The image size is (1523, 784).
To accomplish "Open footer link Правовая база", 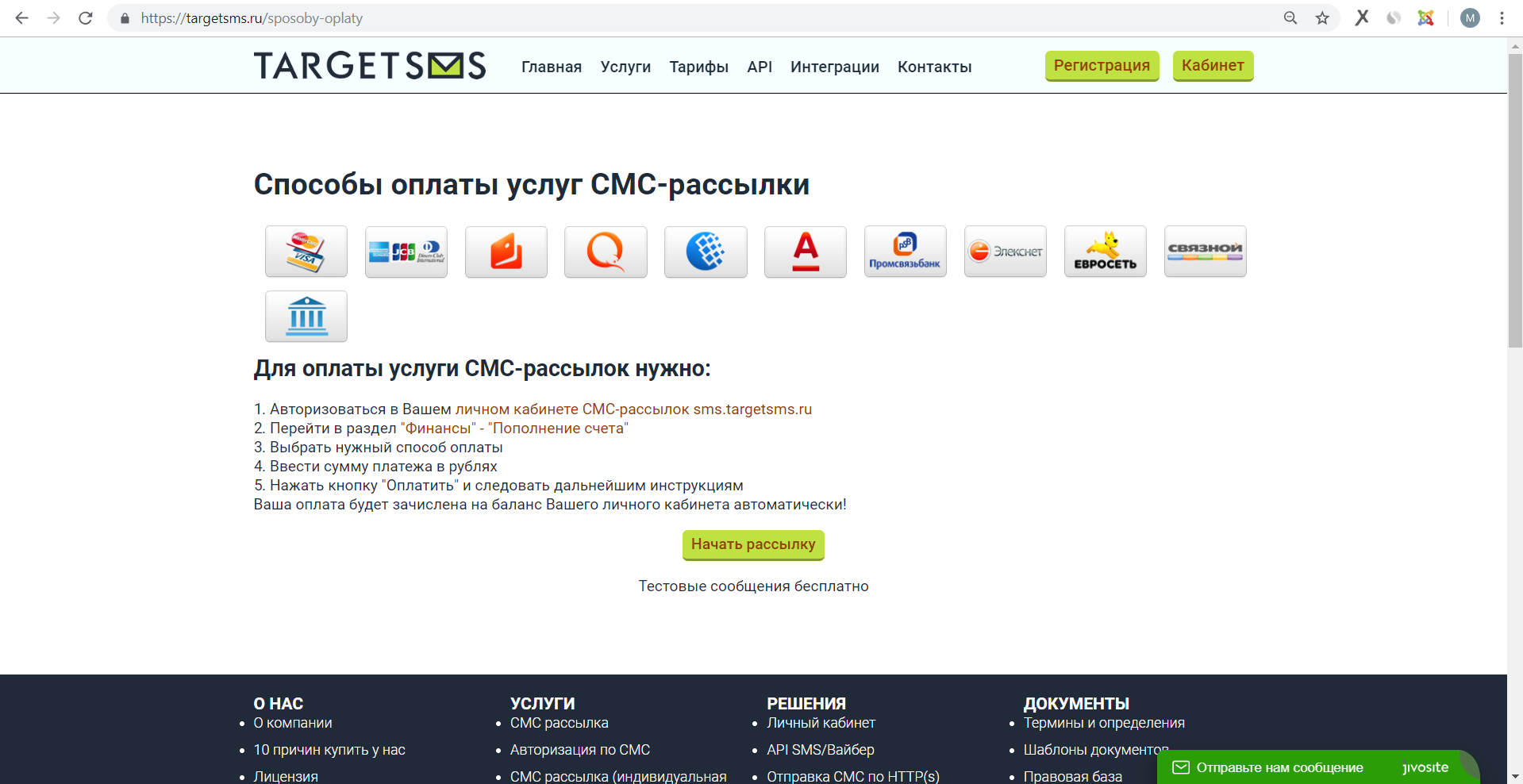I will click(x=1073, y=776).
